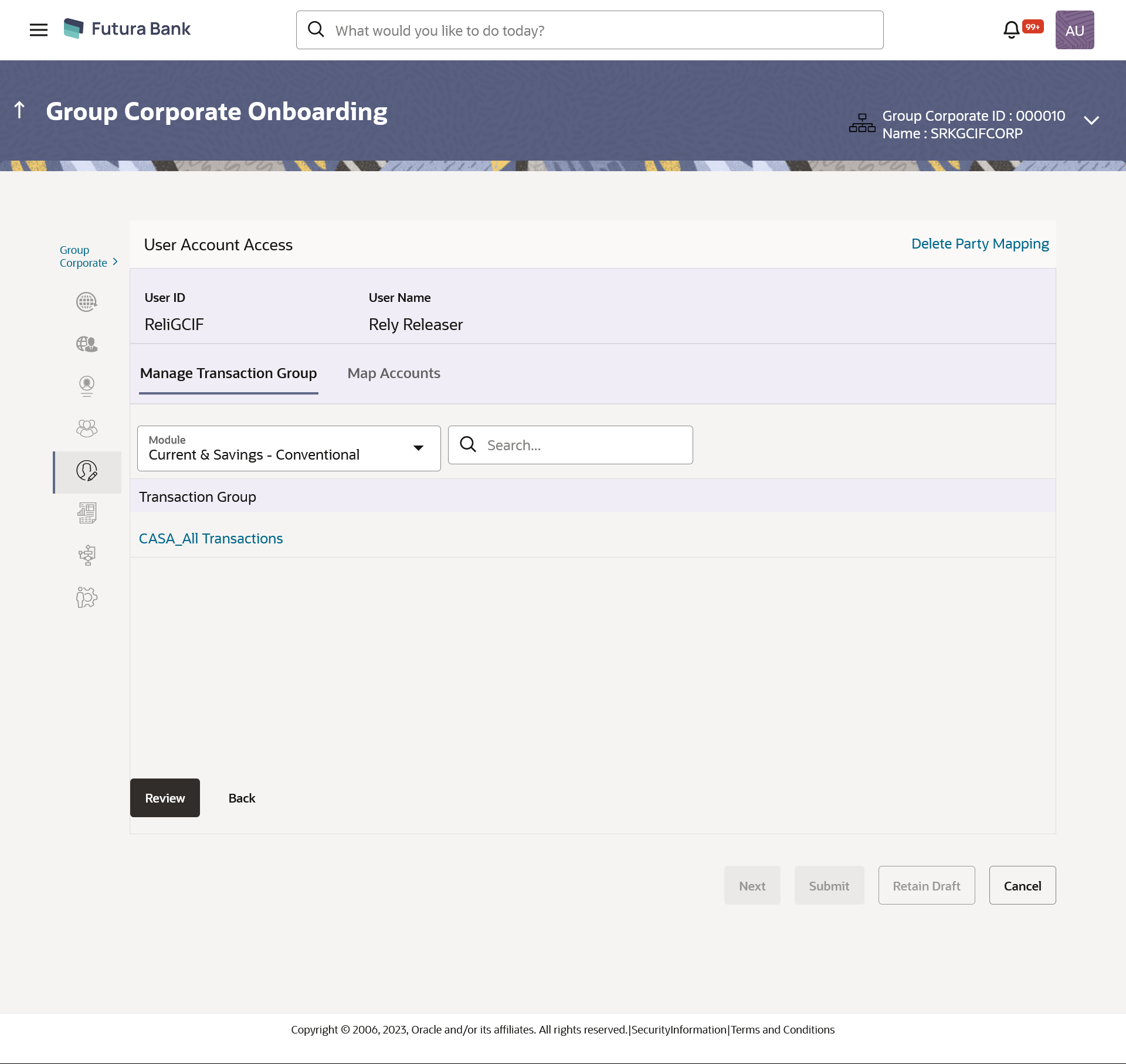Click the Review button

[x=165, y=798]
